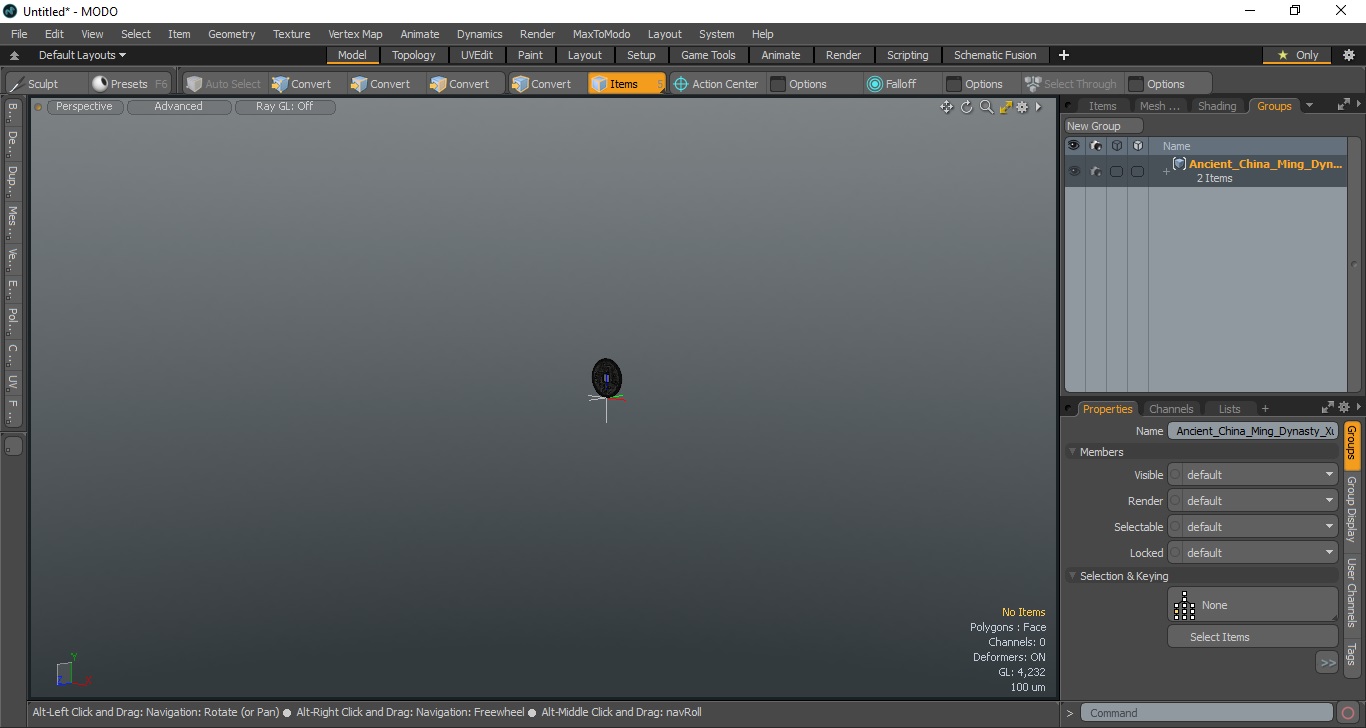Toggle Ray GL: Off button

point(285,106)
